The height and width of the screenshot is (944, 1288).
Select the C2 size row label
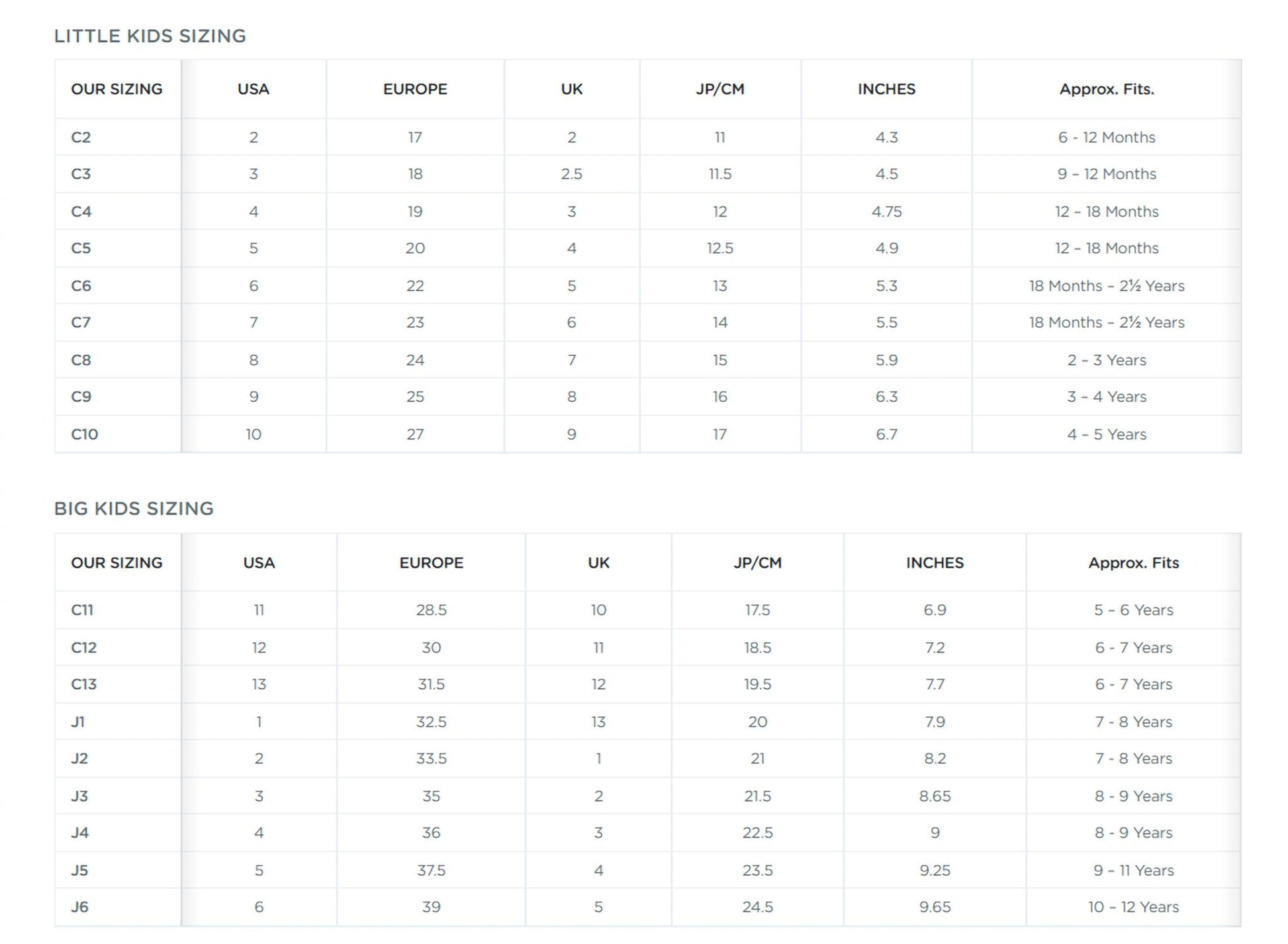click(81, 138)
